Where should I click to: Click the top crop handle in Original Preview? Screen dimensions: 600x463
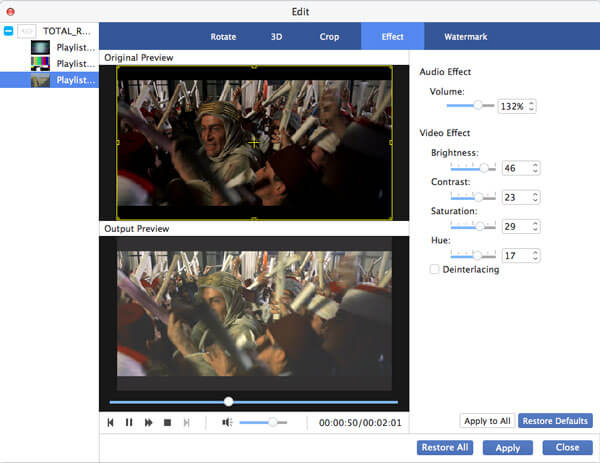click(254, 67)
